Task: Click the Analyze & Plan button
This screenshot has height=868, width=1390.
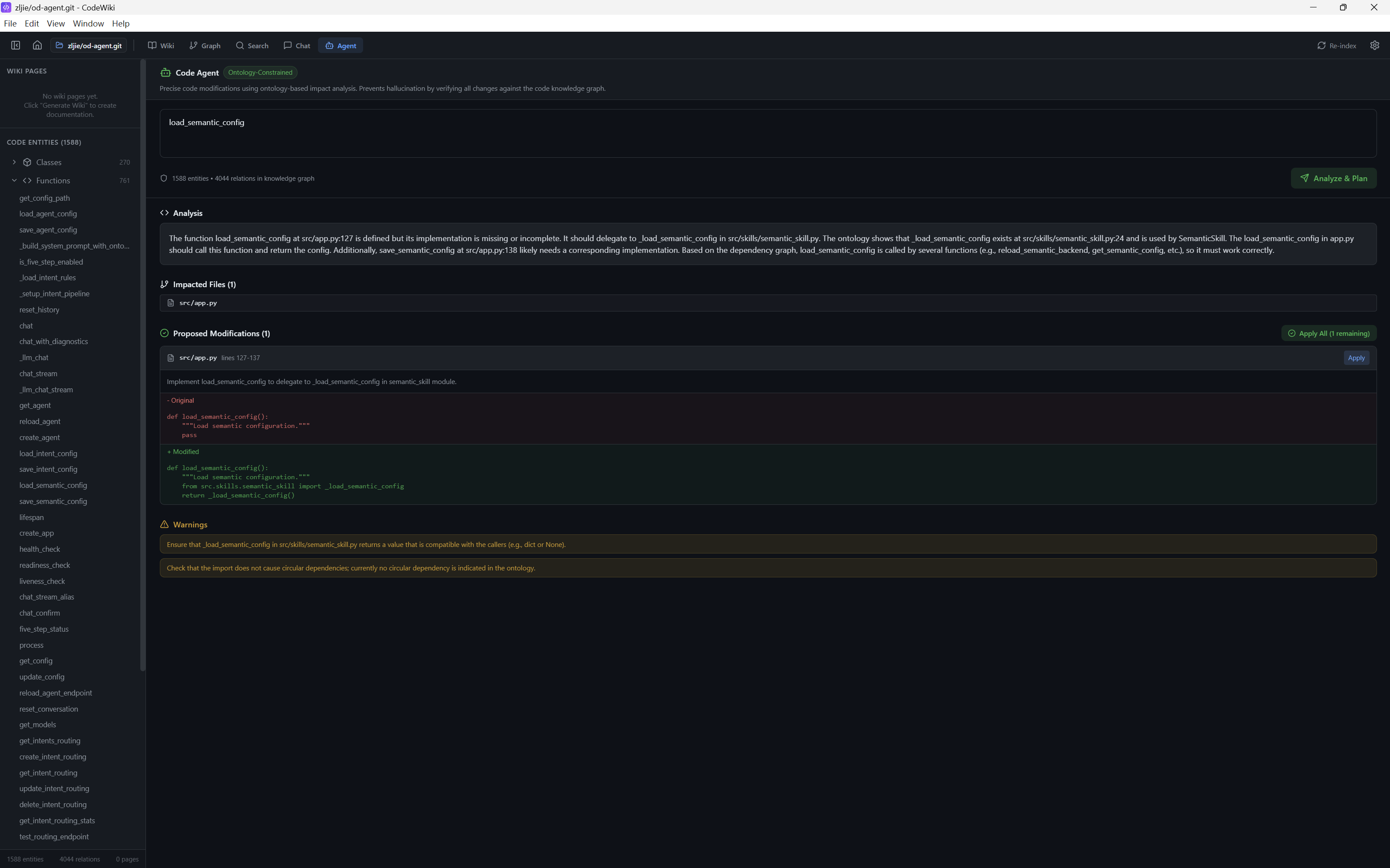Action: 1333,179
